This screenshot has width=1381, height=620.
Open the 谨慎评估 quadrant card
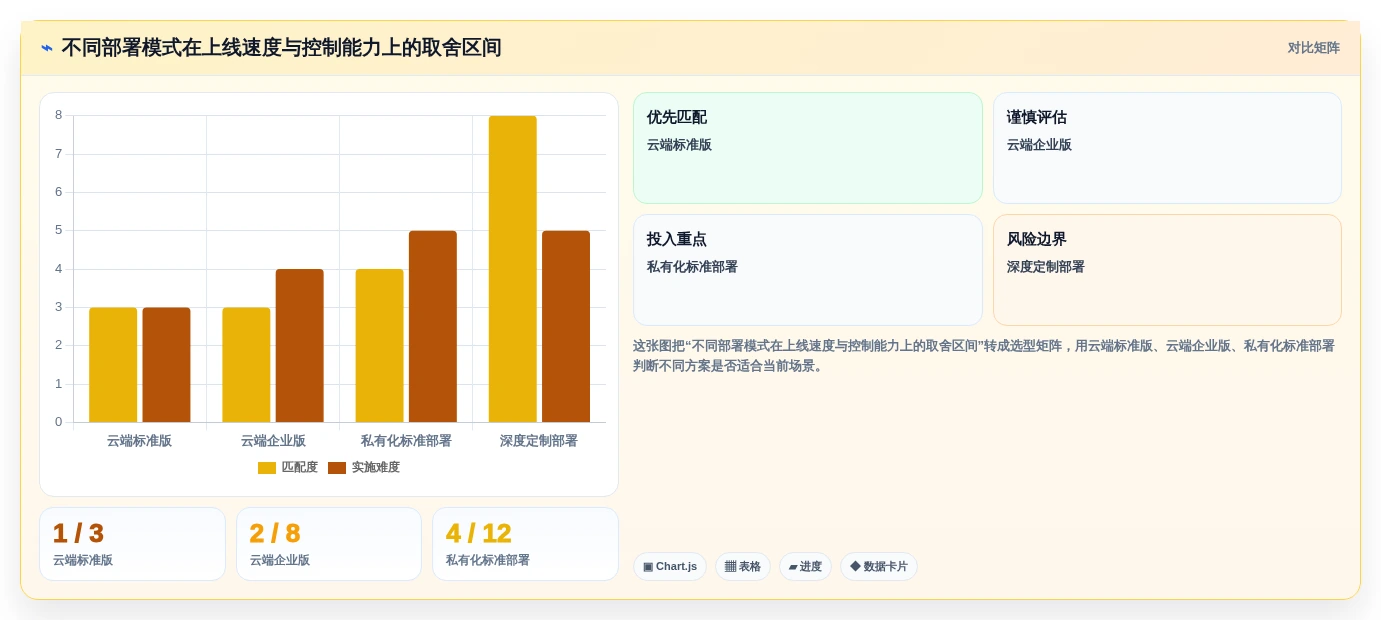(x=1167, y=148)
